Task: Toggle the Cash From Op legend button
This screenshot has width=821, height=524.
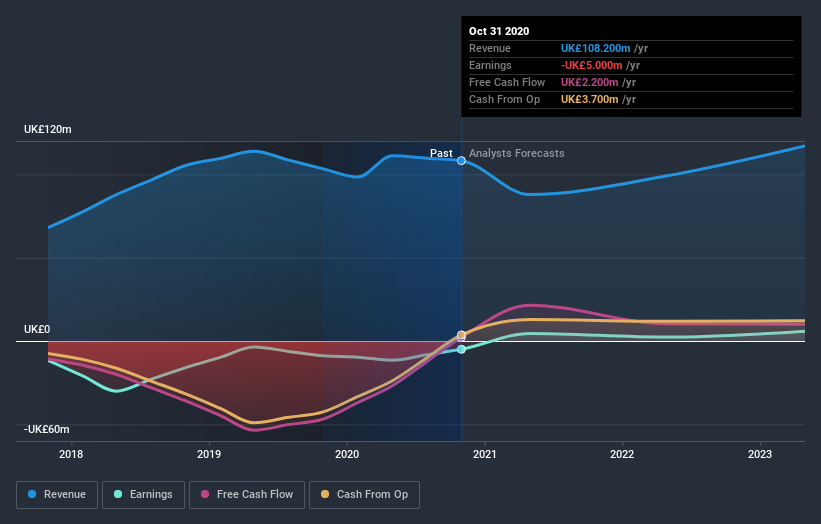Action: click(364, 495)
